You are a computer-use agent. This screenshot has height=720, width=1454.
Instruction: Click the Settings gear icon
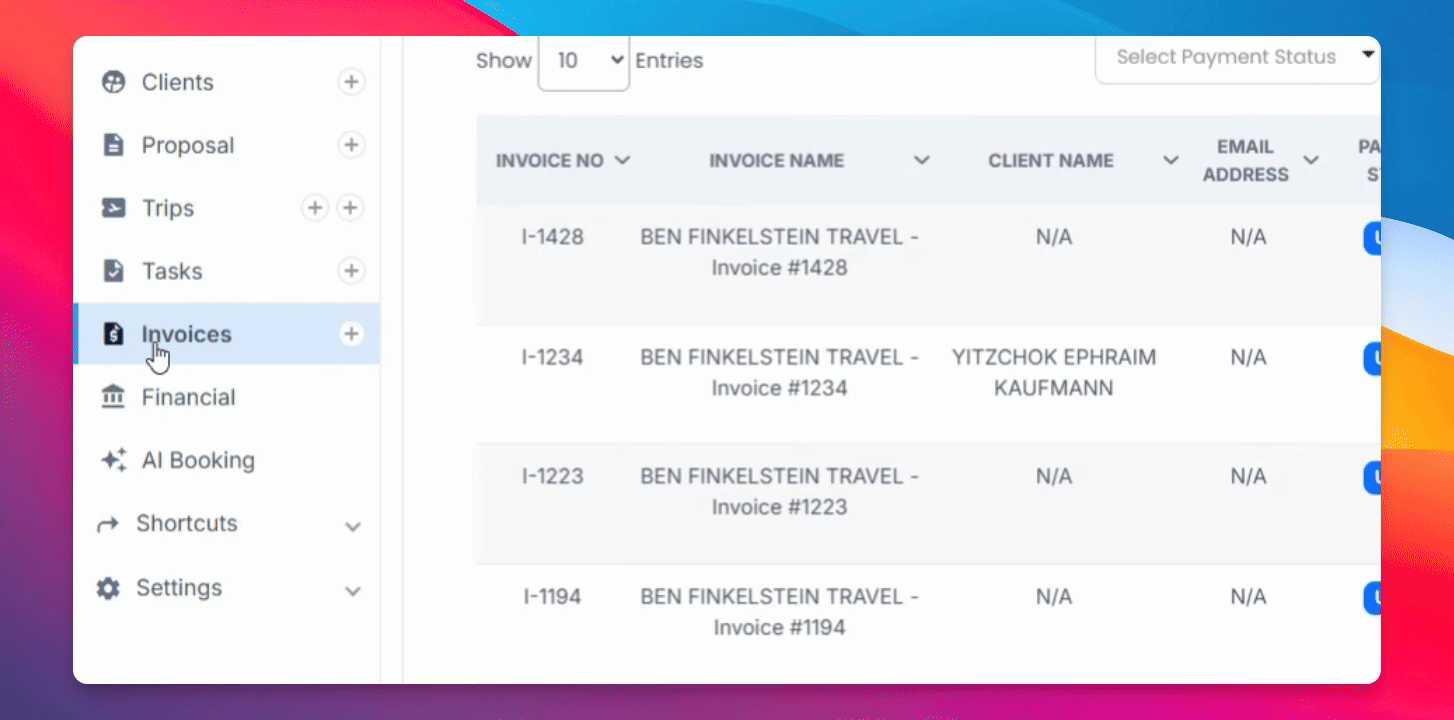coord(108,588)
